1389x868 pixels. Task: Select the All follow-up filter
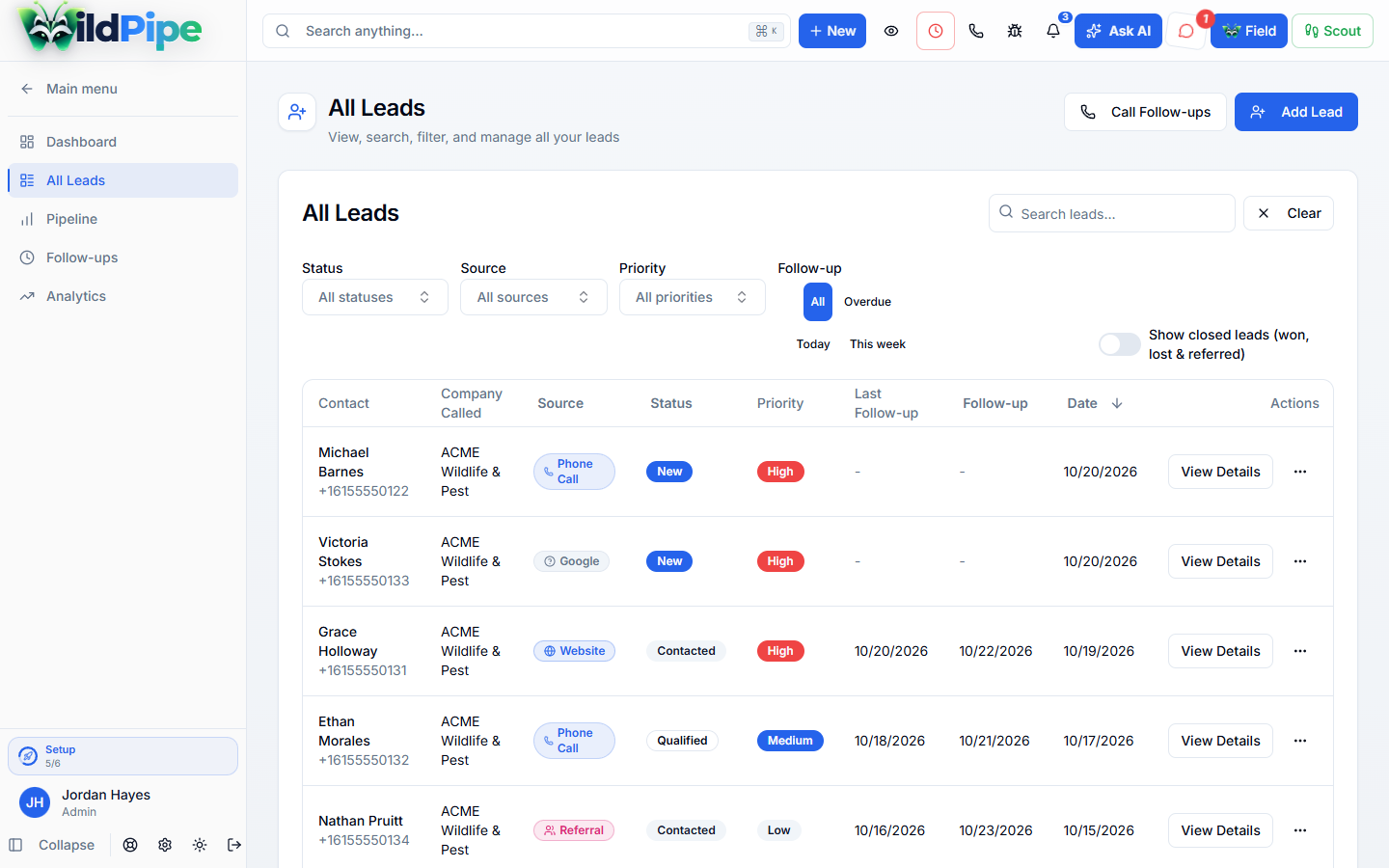(x=818, y=302)
